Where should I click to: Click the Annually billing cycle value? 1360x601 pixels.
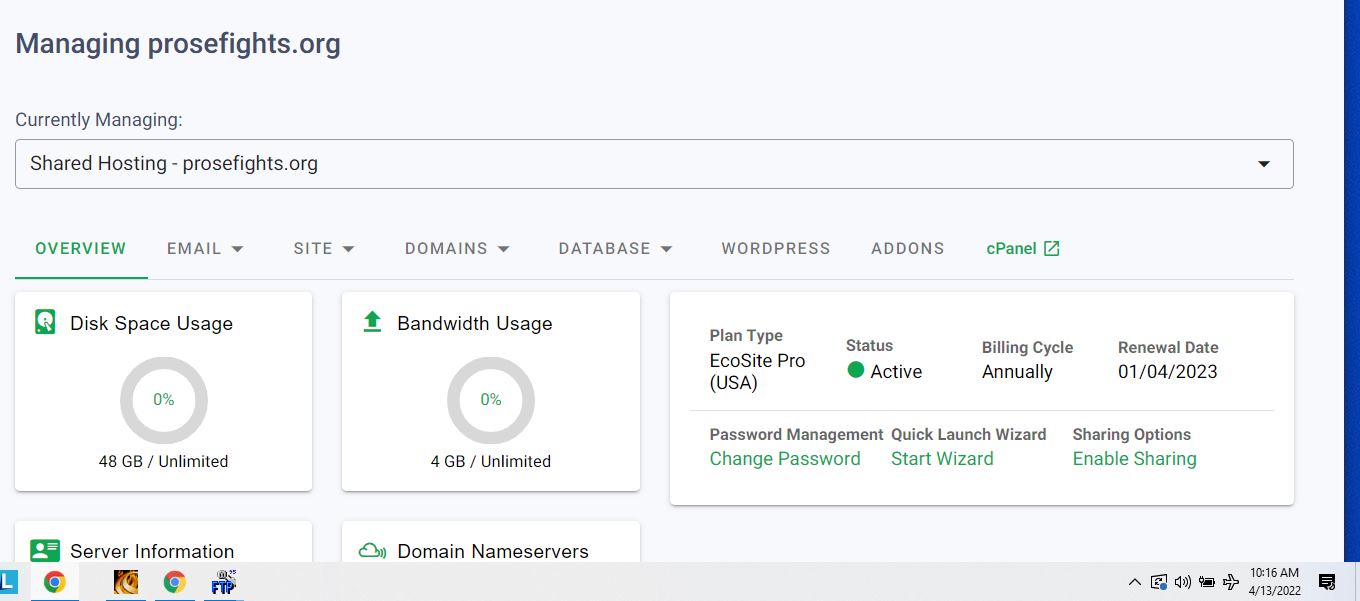[1017, 371]
